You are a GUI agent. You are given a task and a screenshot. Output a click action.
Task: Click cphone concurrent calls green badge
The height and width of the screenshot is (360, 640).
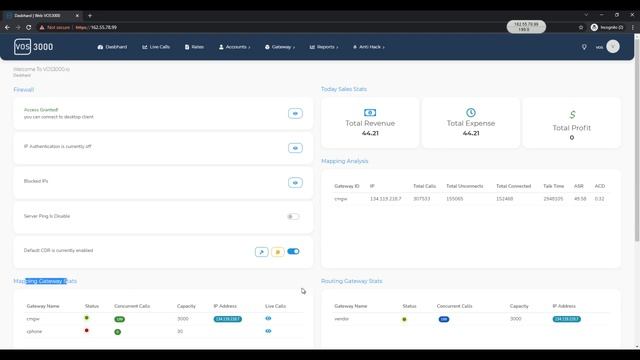pyautogui.click(x=118, y=332)
